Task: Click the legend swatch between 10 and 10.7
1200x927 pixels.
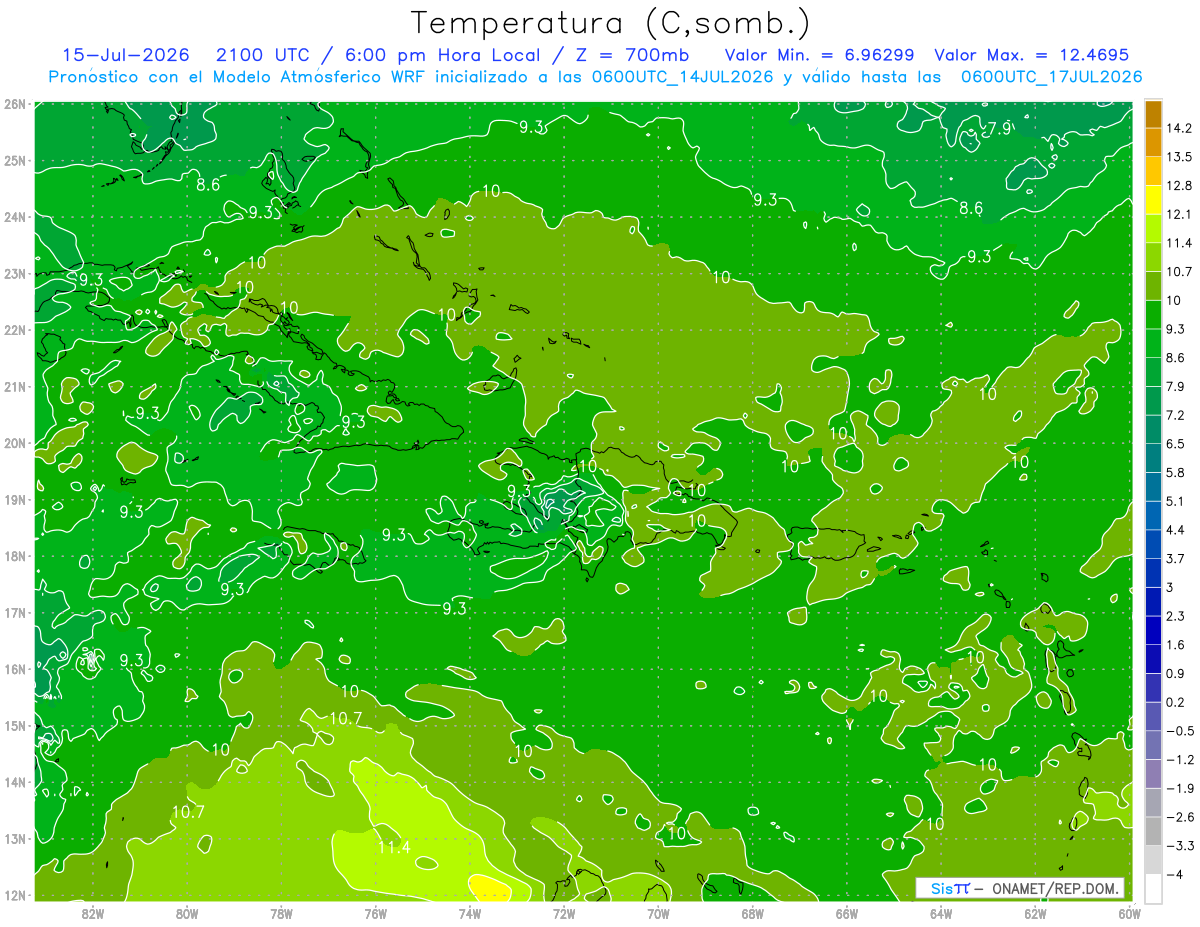Action: (1153, 285)
